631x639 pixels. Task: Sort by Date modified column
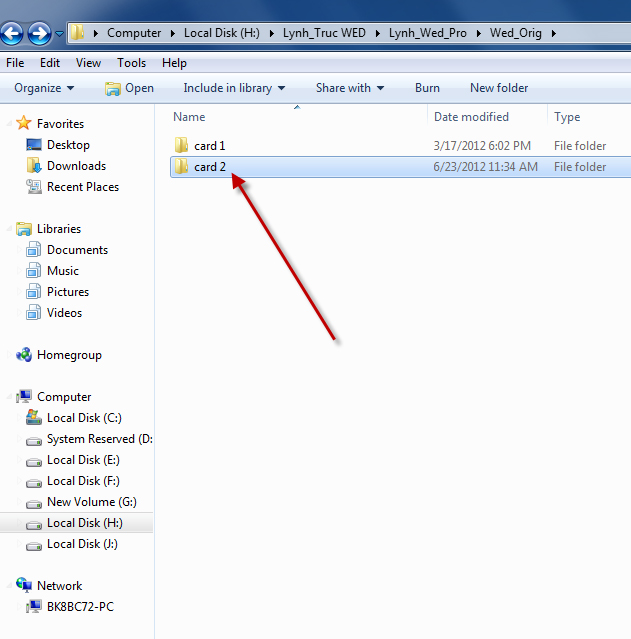(x=471, y=117)
